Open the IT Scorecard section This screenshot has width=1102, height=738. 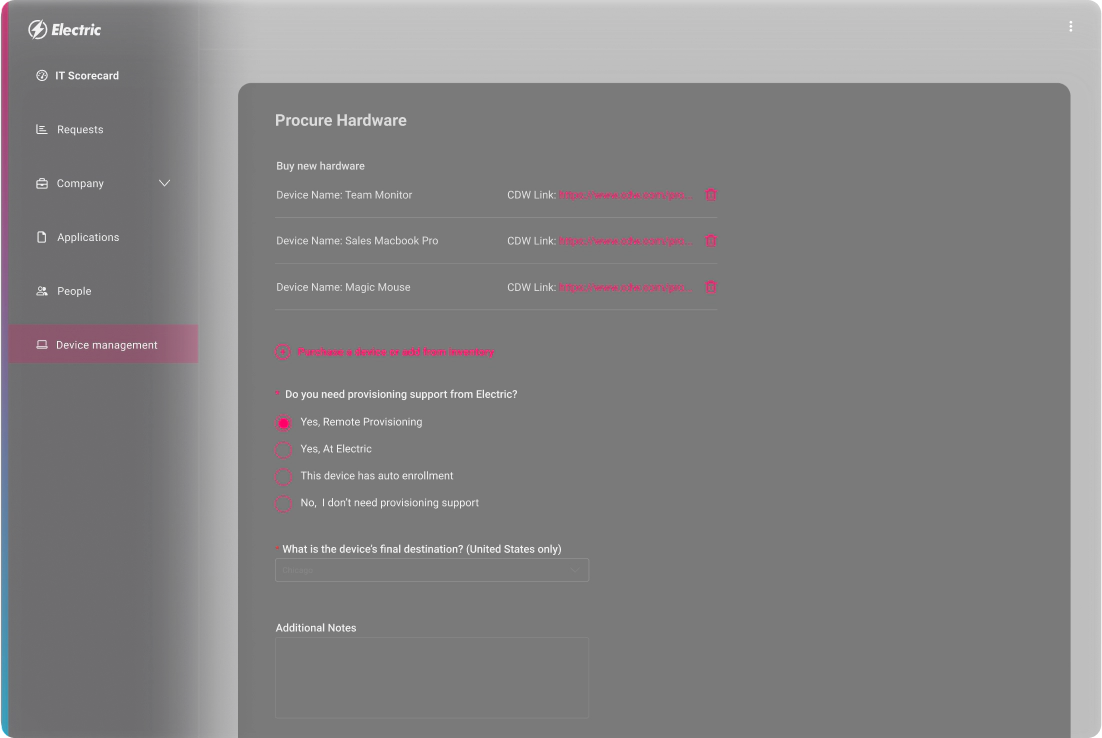coord(87,75)
